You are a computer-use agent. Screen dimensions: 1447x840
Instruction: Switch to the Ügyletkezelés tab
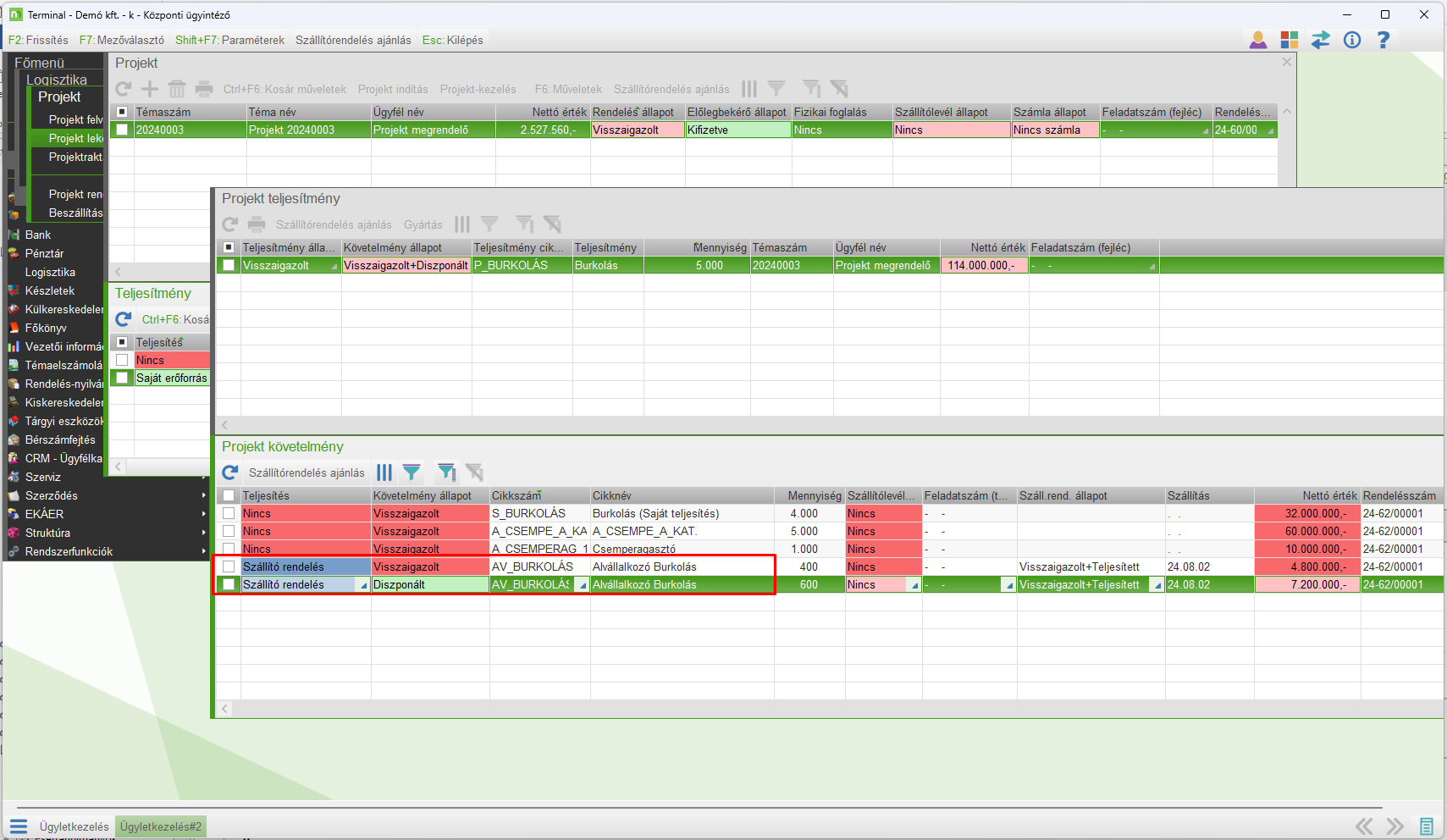(74, 826)
